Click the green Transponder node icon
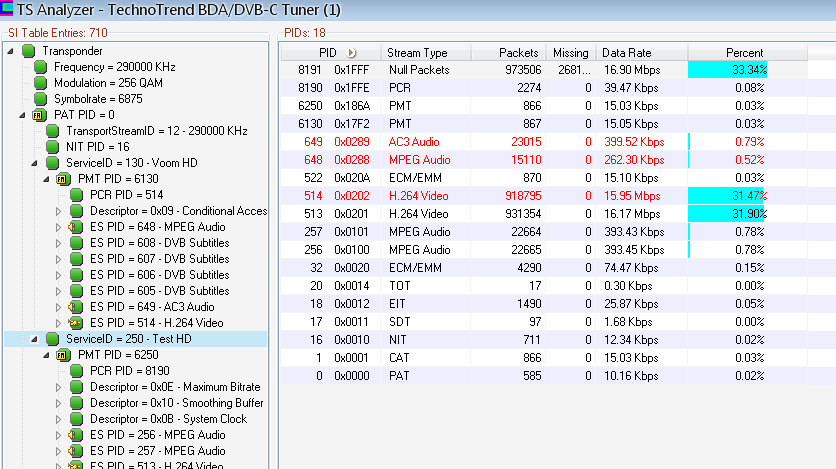 pyautogui.click(x=27, y=51)
